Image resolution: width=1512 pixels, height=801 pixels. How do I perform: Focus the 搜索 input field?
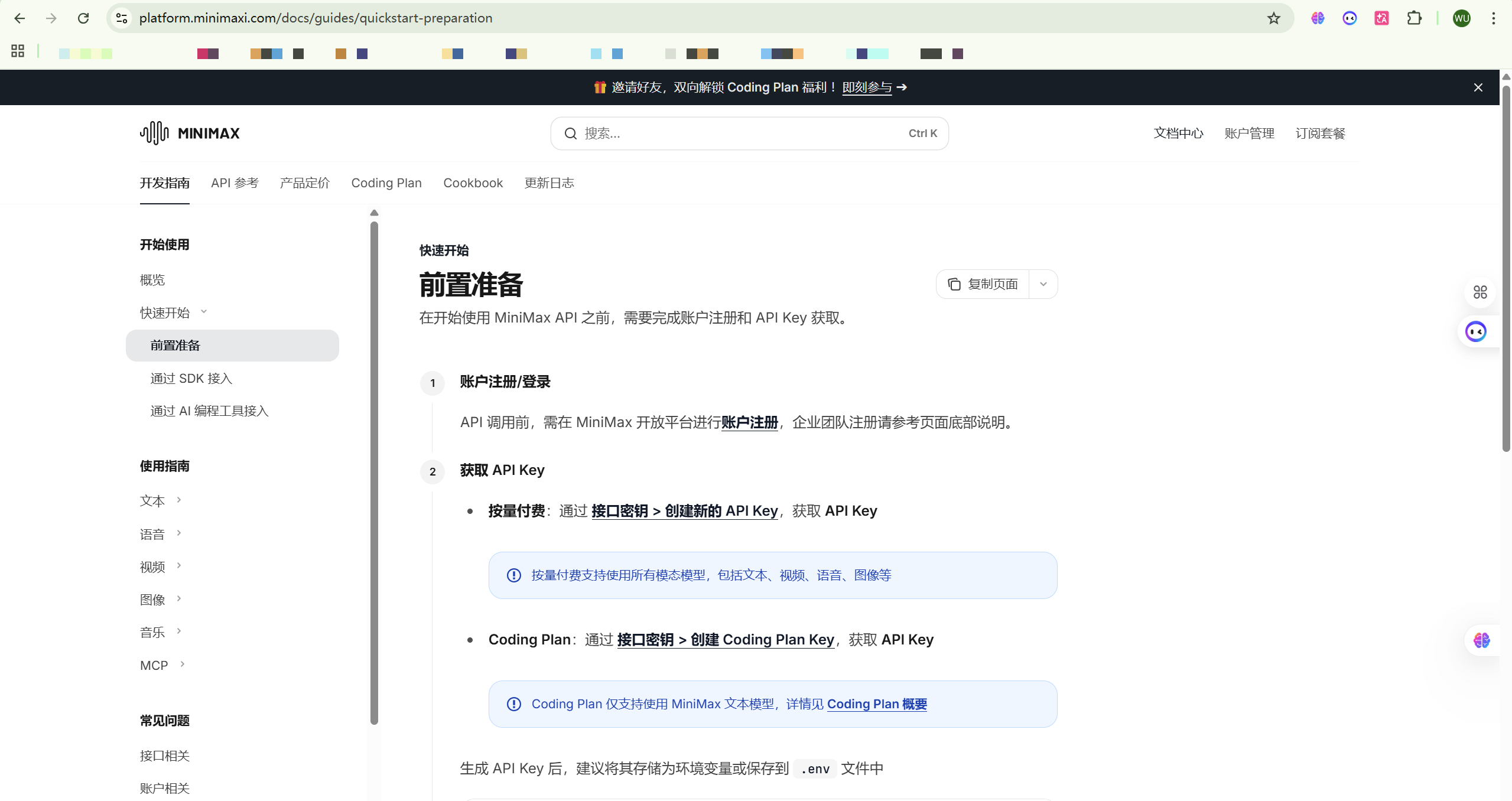[749, 133]
